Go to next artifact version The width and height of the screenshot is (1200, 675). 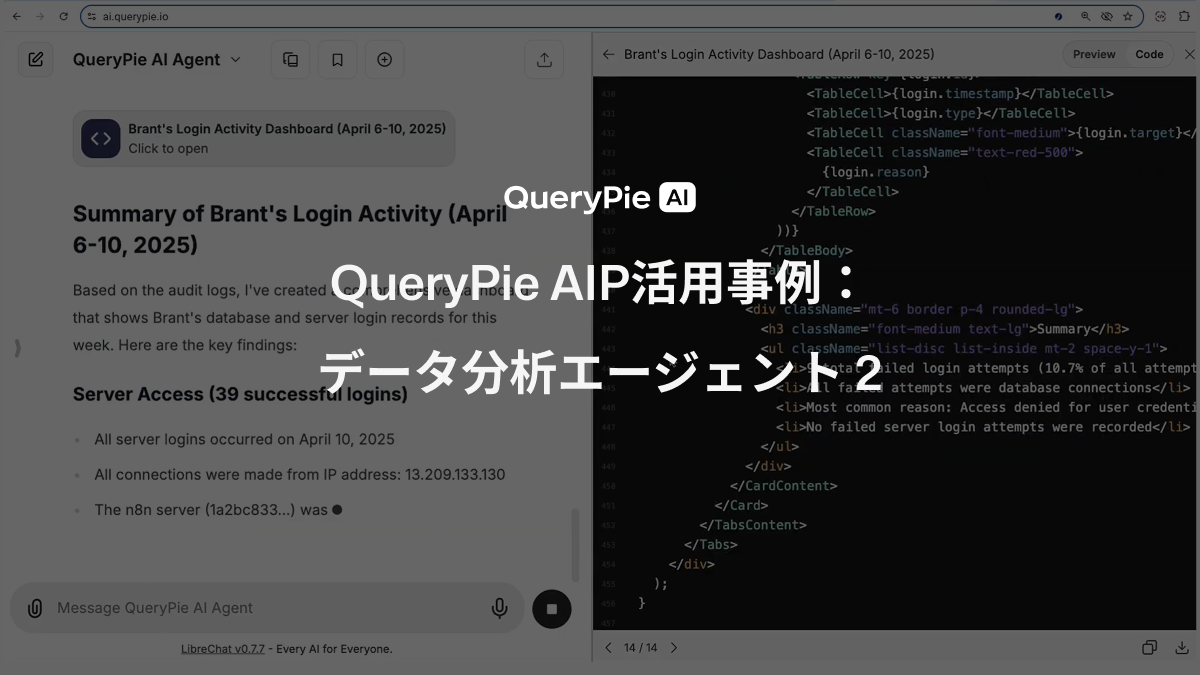[x=673, y=648]
